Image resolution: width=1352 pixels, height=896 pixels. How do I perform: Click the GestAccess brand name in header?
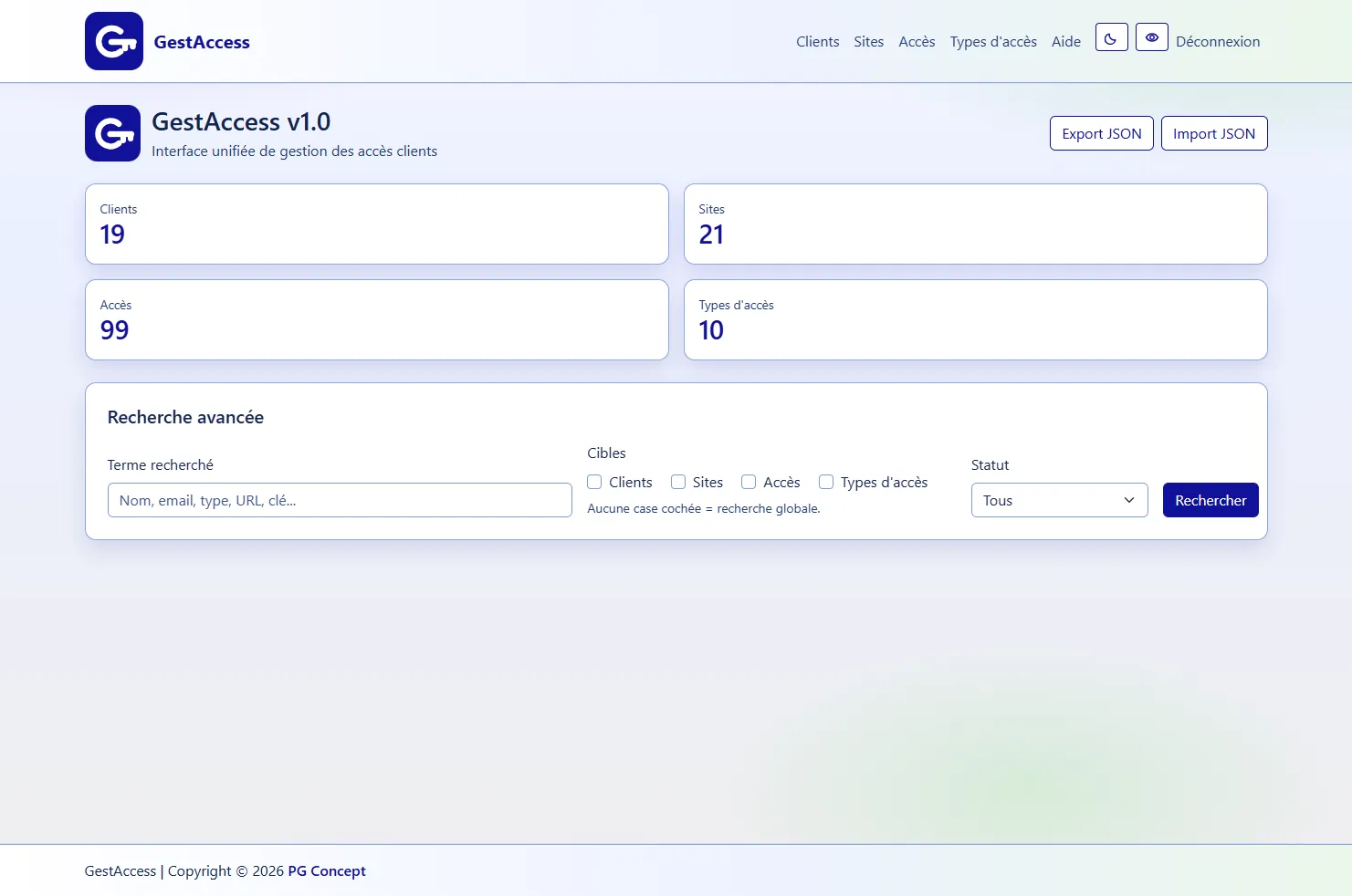click(202, 42)
